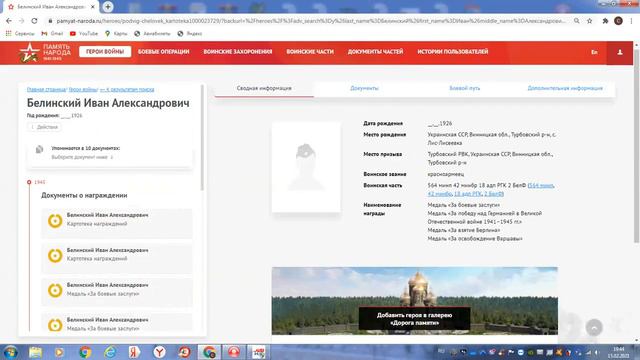Bookmark this page with the star icon
The width and height of the screenshot is (640, 360).
(589, 21)
